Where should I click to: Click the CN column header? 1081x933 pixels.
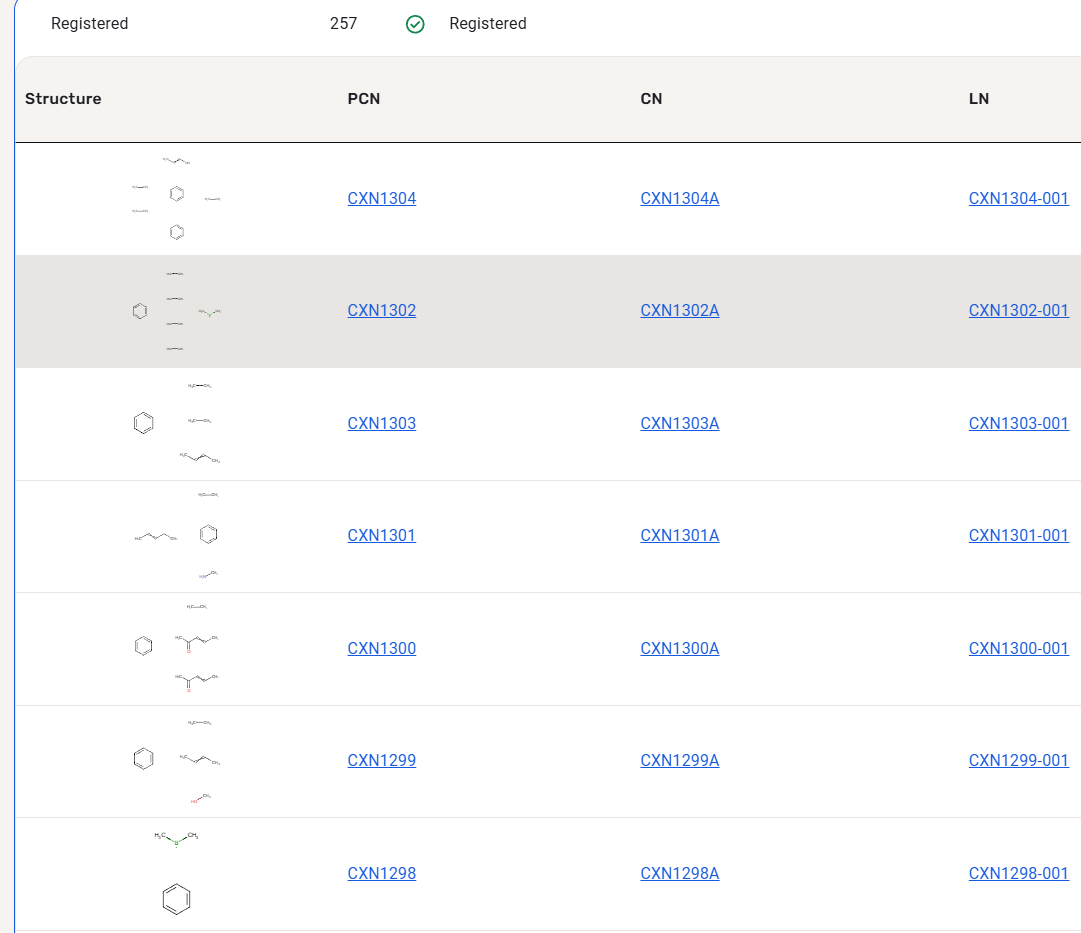tap(651, 99)
